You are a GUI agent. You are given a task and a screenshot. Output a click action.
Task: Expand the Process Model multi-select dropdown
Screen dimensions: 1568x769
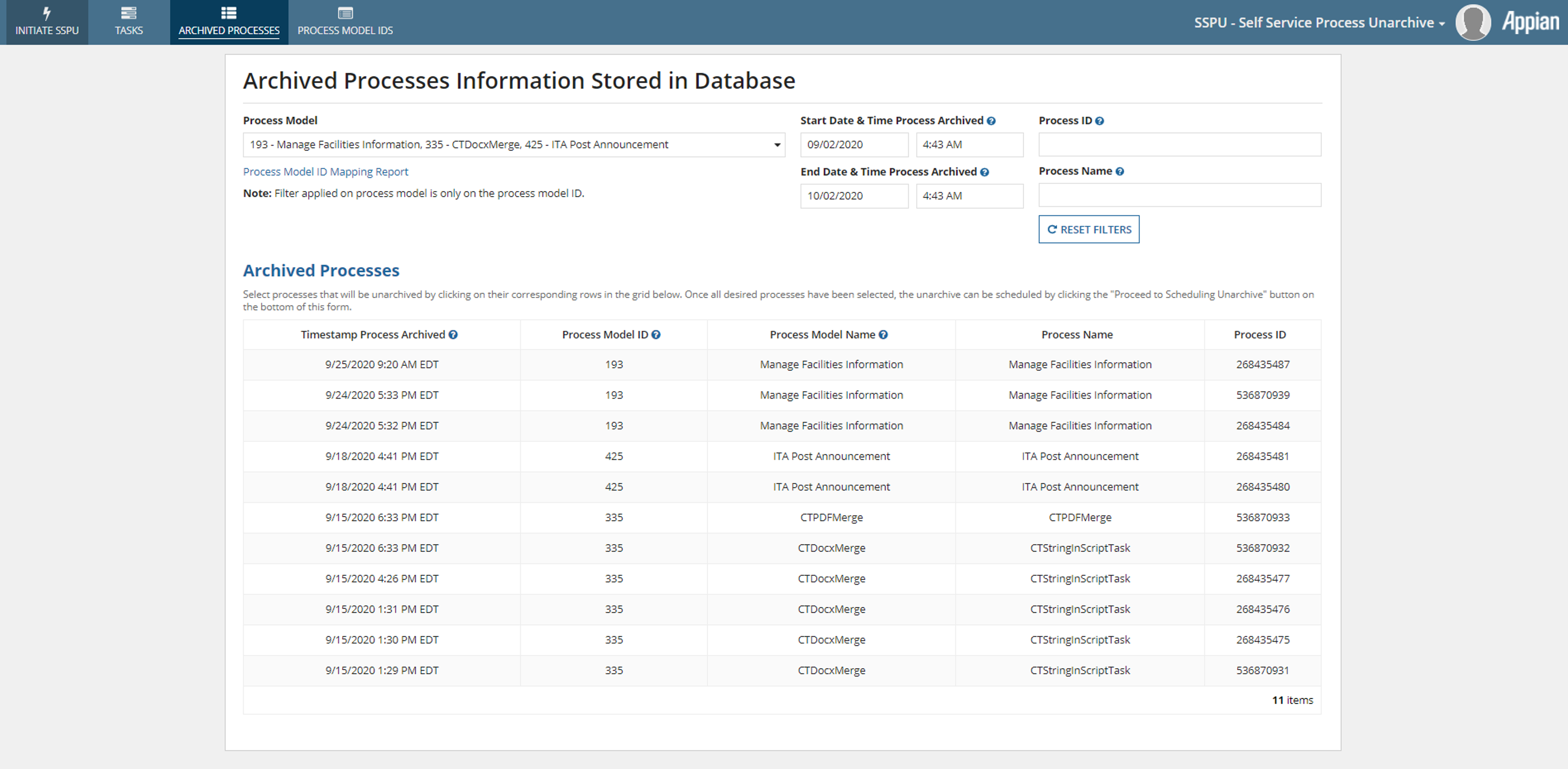click(514, 145)
